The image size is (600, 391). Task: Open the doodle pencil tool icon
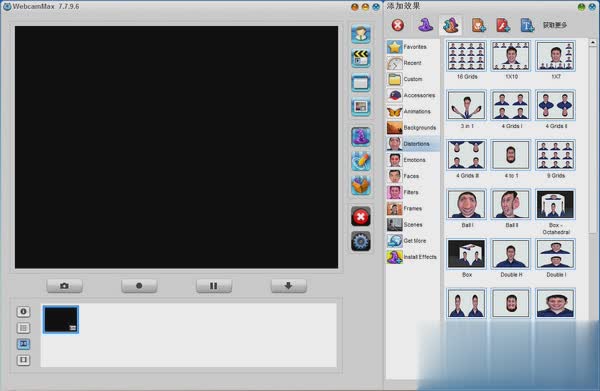point(360,161)
